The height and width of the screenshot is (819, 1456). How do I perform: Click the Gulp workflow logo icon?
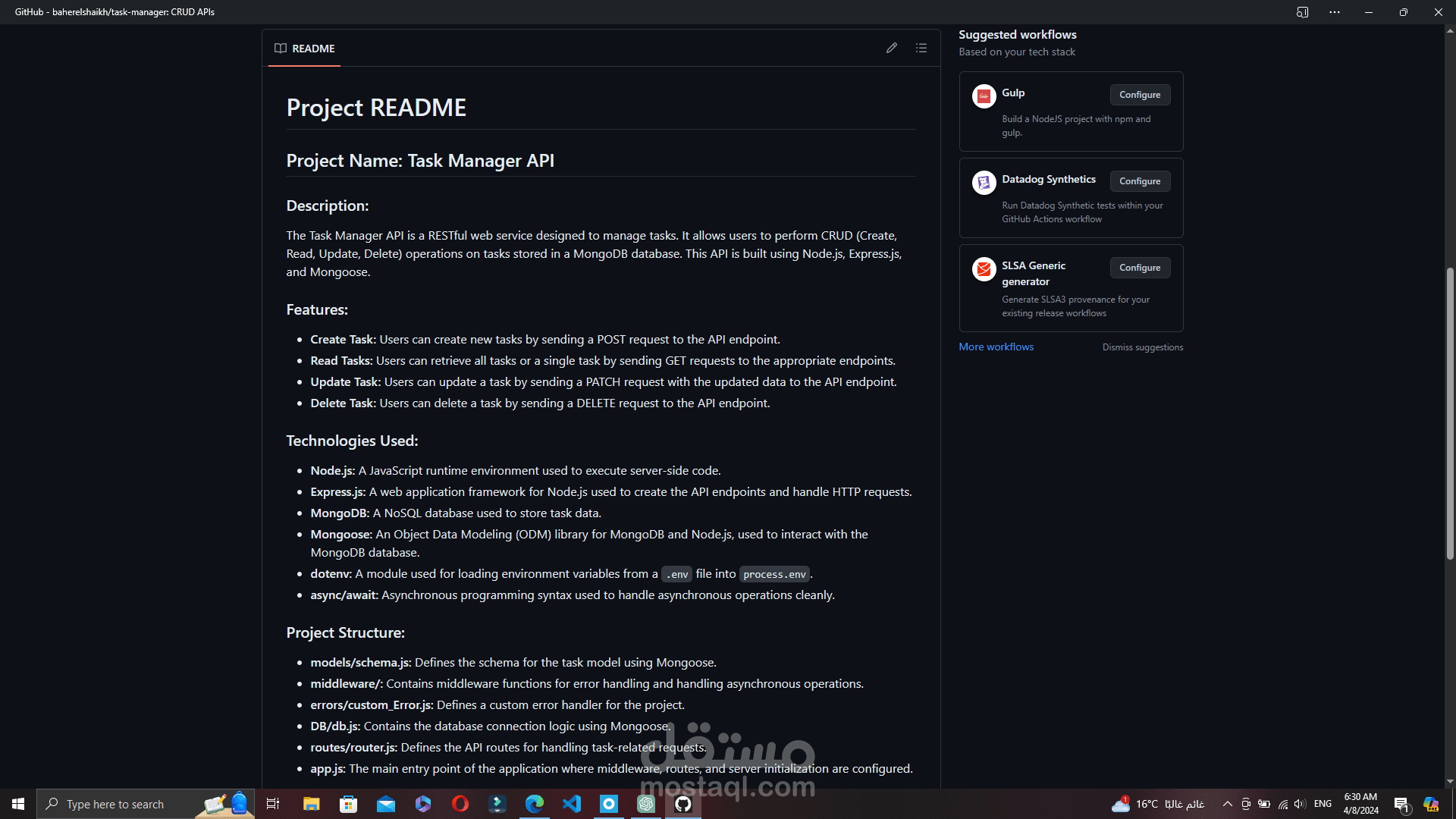(984, 96)
